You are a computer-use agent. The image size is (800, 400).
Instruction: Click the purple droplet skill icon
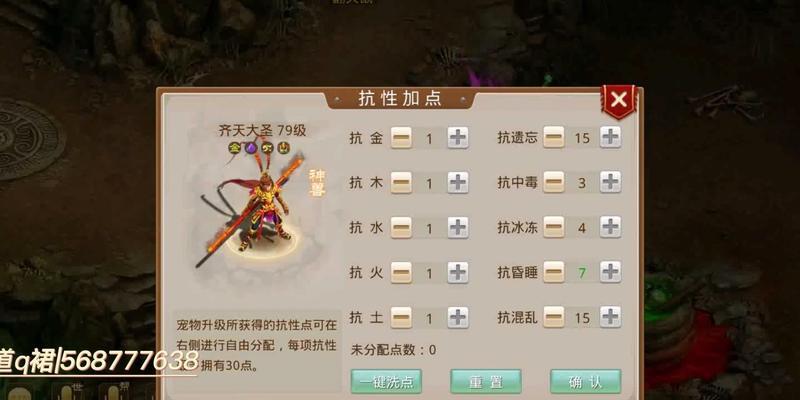click(x=251, y=148)
